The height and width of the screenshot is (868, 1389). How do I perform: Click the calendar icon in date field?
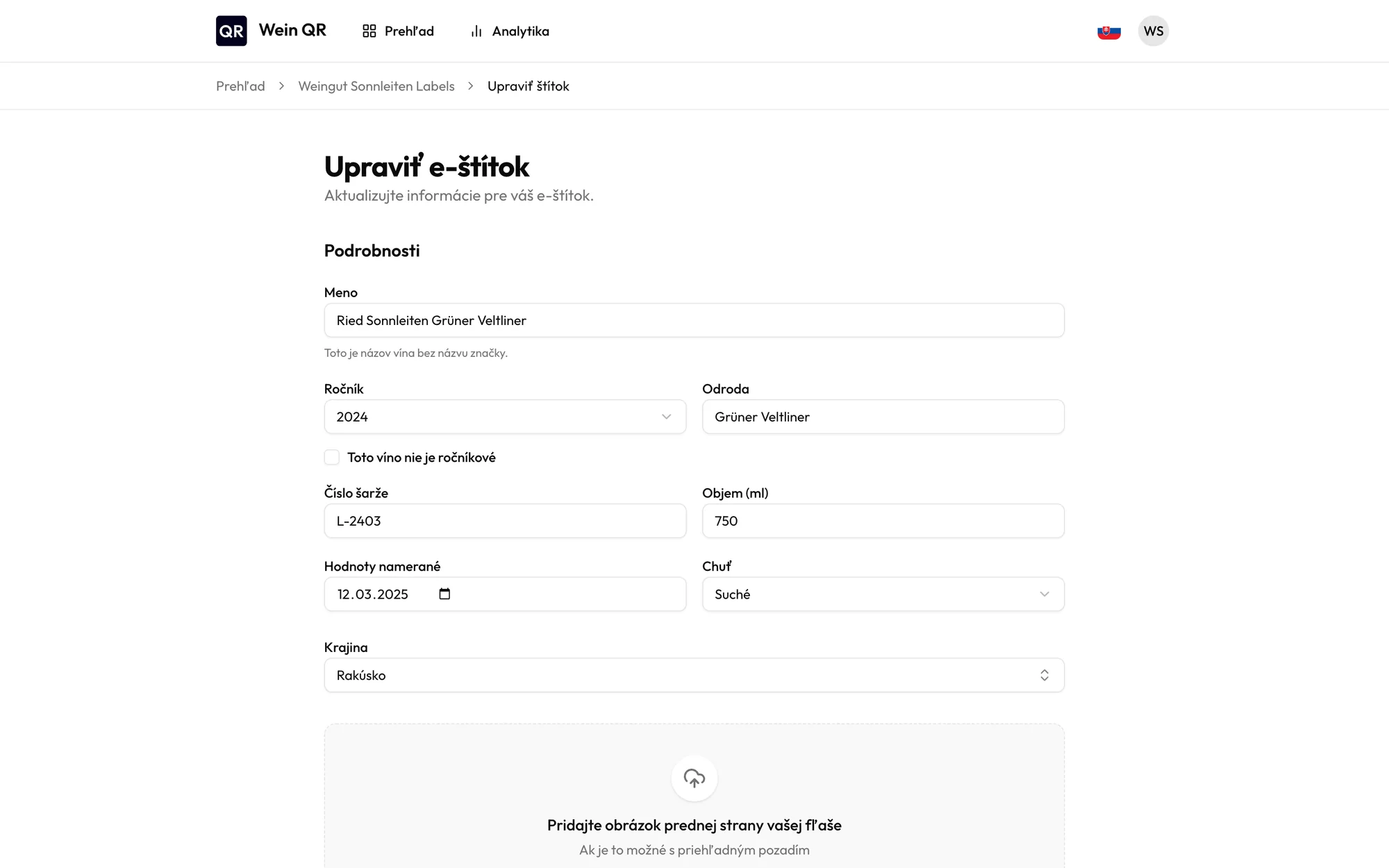444,594
